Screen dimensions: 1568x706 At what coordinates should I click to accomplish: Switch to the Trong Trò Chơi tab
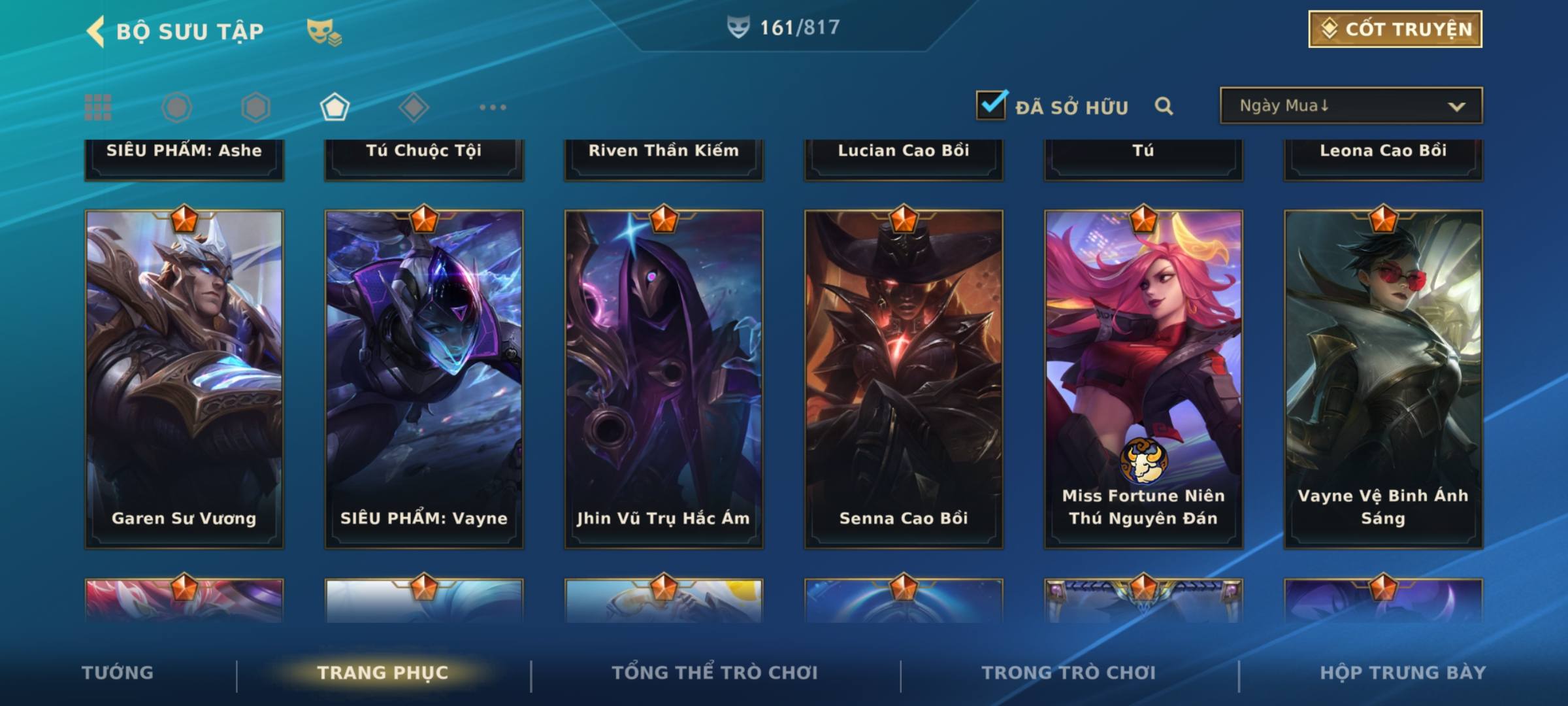click(x=1068, y=673)
